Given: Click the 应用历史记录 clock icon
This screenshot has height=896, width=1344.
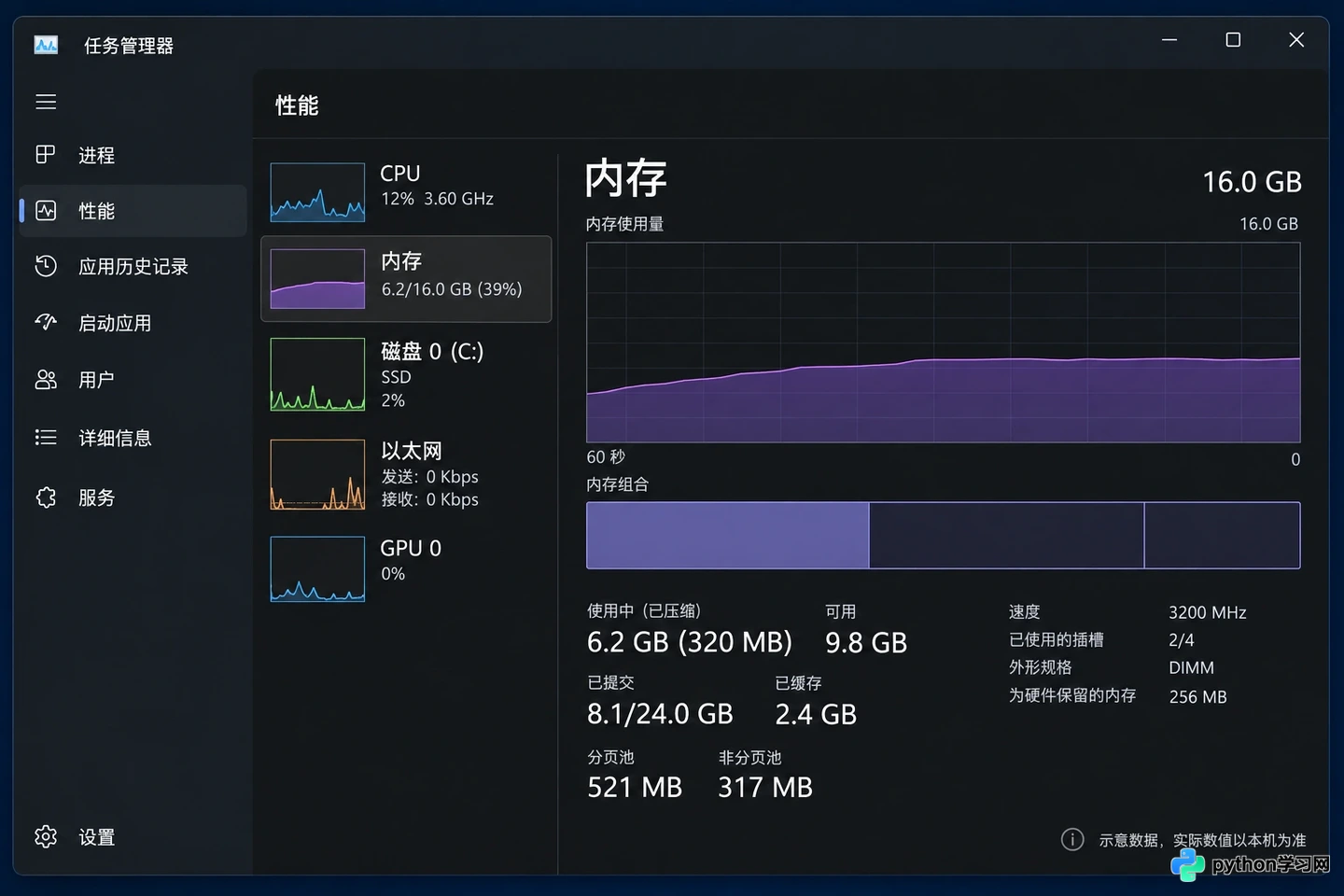Looking at the screenshot, I should 46,267.
